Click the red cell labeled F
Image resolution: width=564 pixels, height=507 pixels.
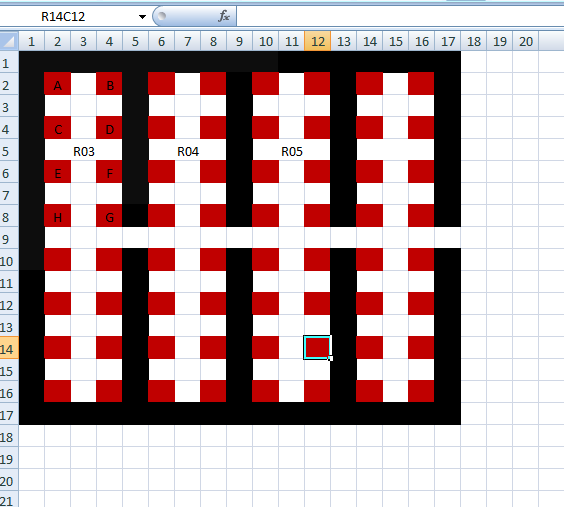(x=109, y=172)
